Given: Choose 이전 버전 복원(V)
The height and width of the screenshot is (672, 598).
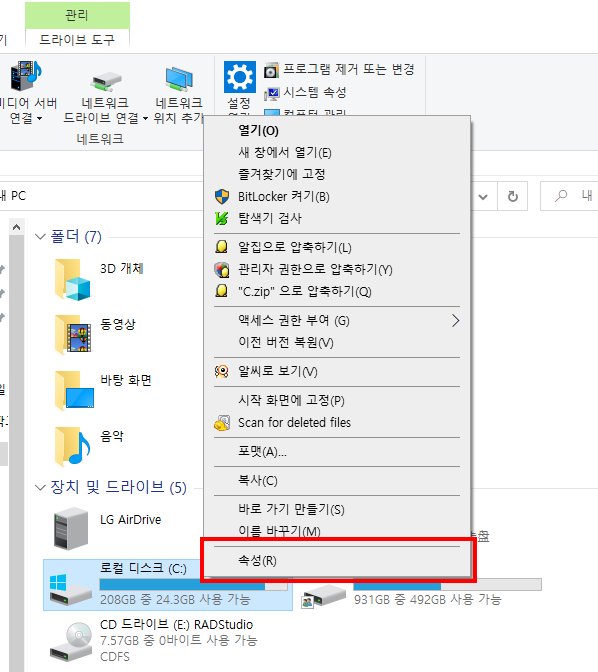Looking at the screenshot, I should tap(337, 342).
